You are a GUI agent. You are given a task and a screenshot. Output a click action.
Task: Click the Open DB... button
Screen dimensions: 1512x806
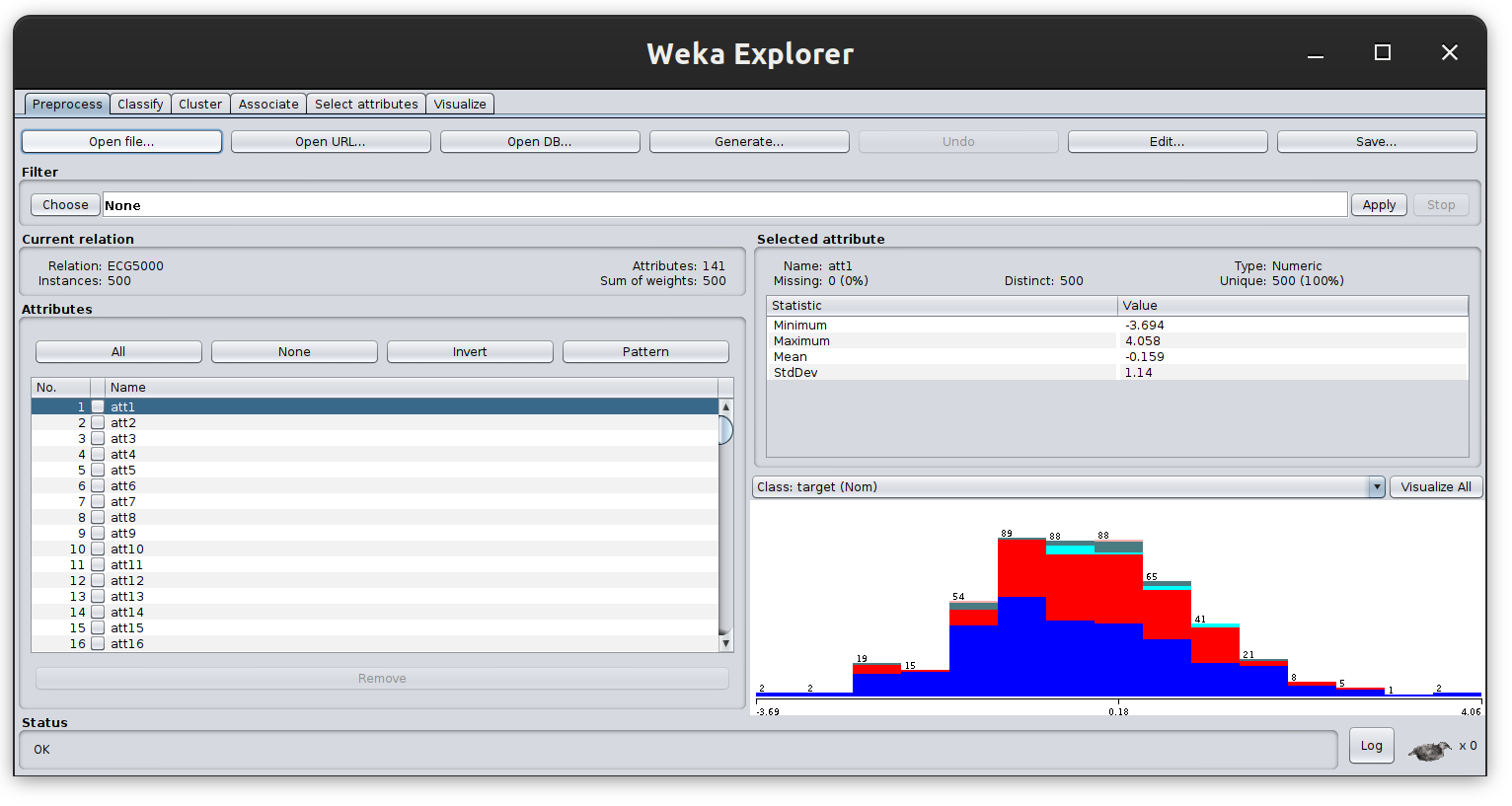pyautogui.click(x=540, y=141)
